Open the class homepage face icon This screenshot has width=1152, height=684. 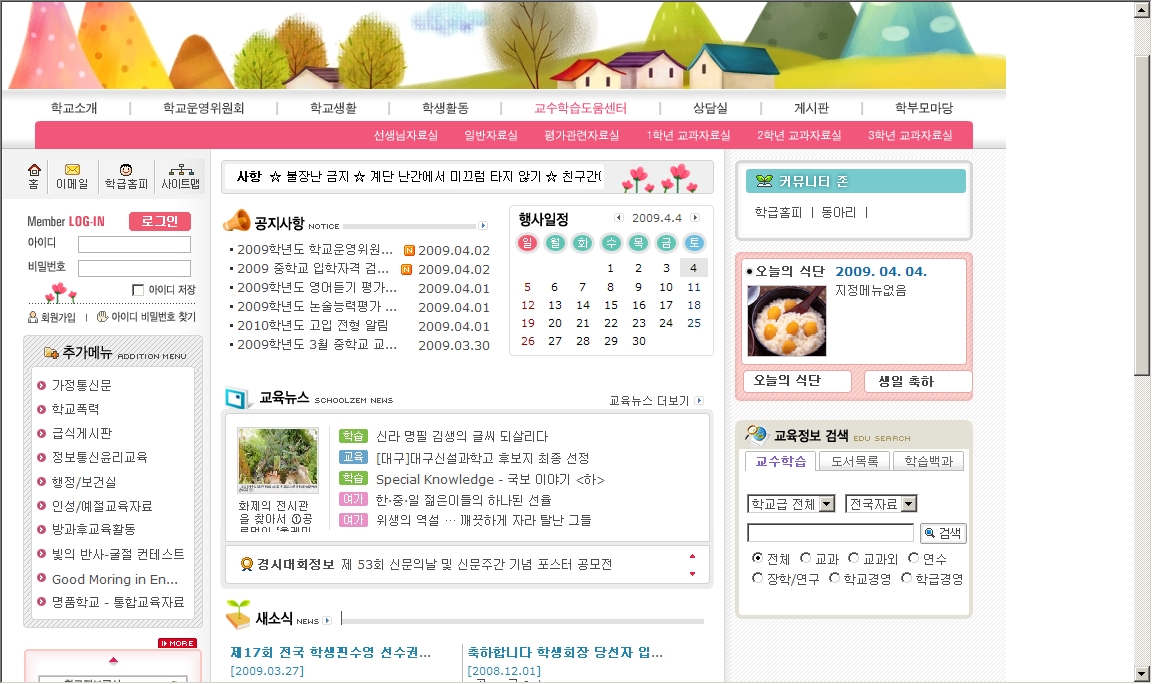click(126, 170)
